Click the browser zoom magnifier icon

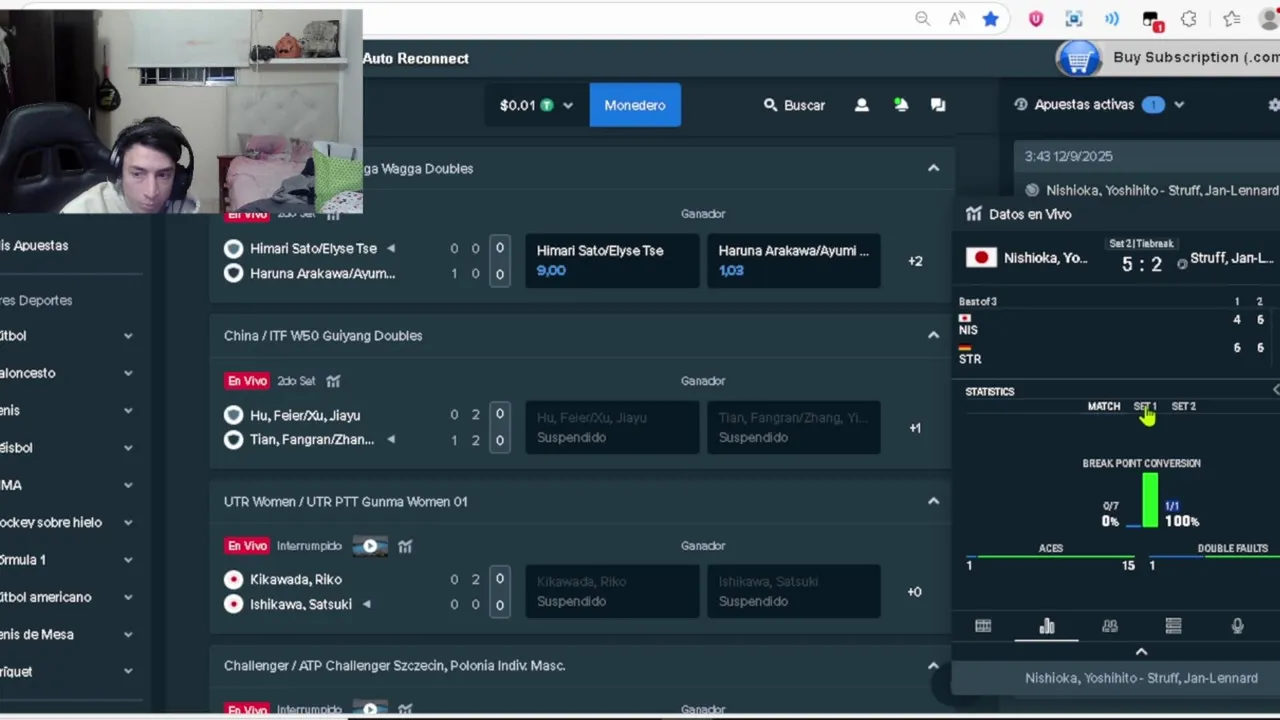[x=922, y=19]
